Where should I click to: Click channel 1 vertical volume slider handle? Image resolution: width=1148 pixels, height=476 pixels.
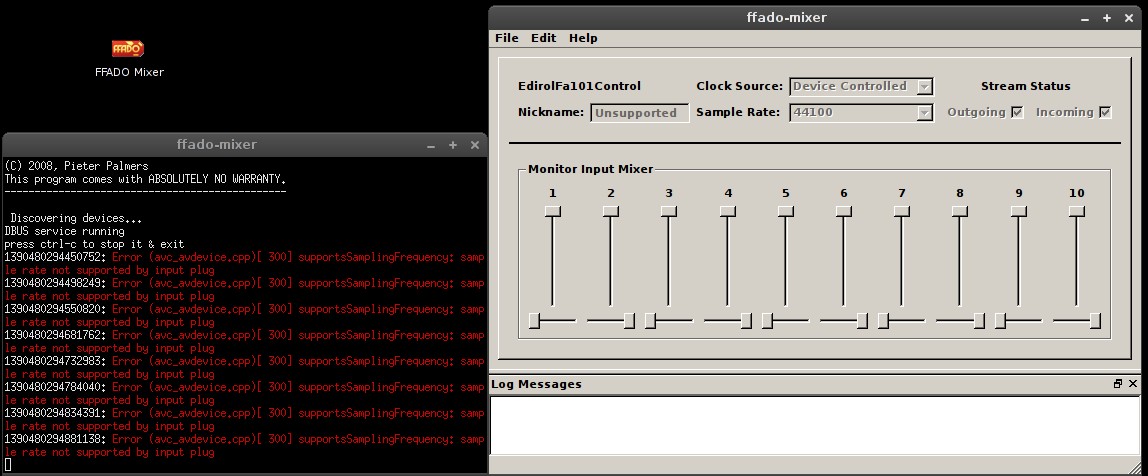[x=552, y=211]
